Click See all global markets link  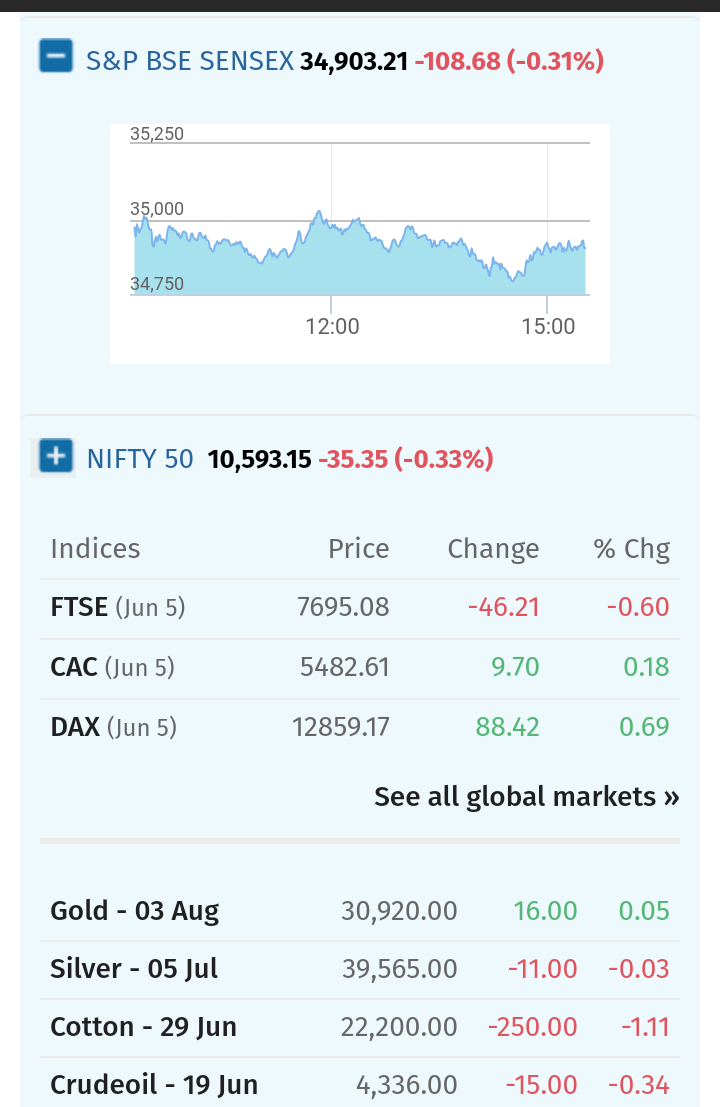click(527, 797)
